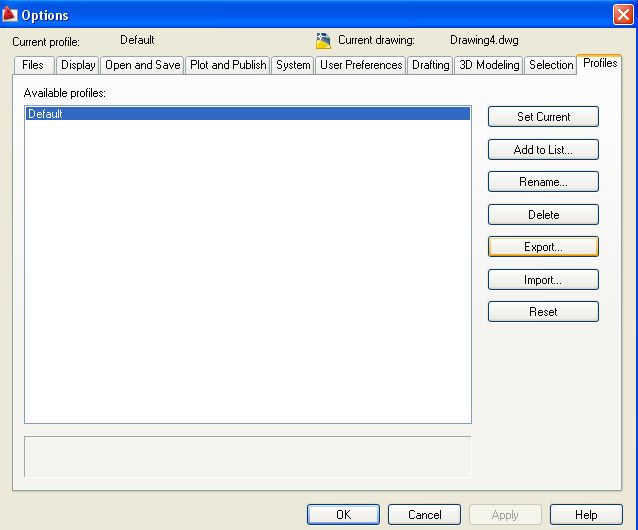Switch to the 3D Modeling tab
The height and width of the screenshot is (530, 638).
[489, 65]
